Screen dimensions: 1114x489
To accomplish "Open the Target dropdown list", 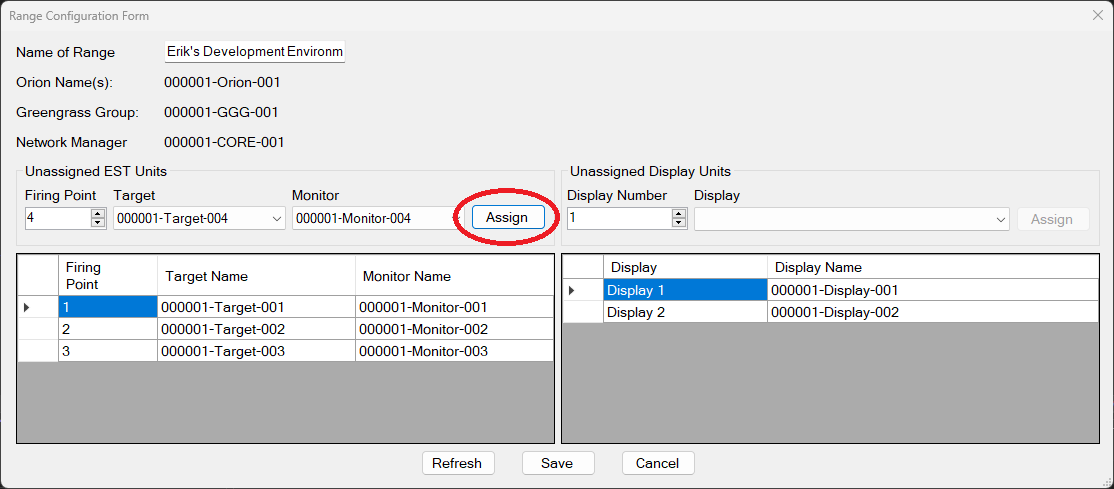I will point(276,219).
